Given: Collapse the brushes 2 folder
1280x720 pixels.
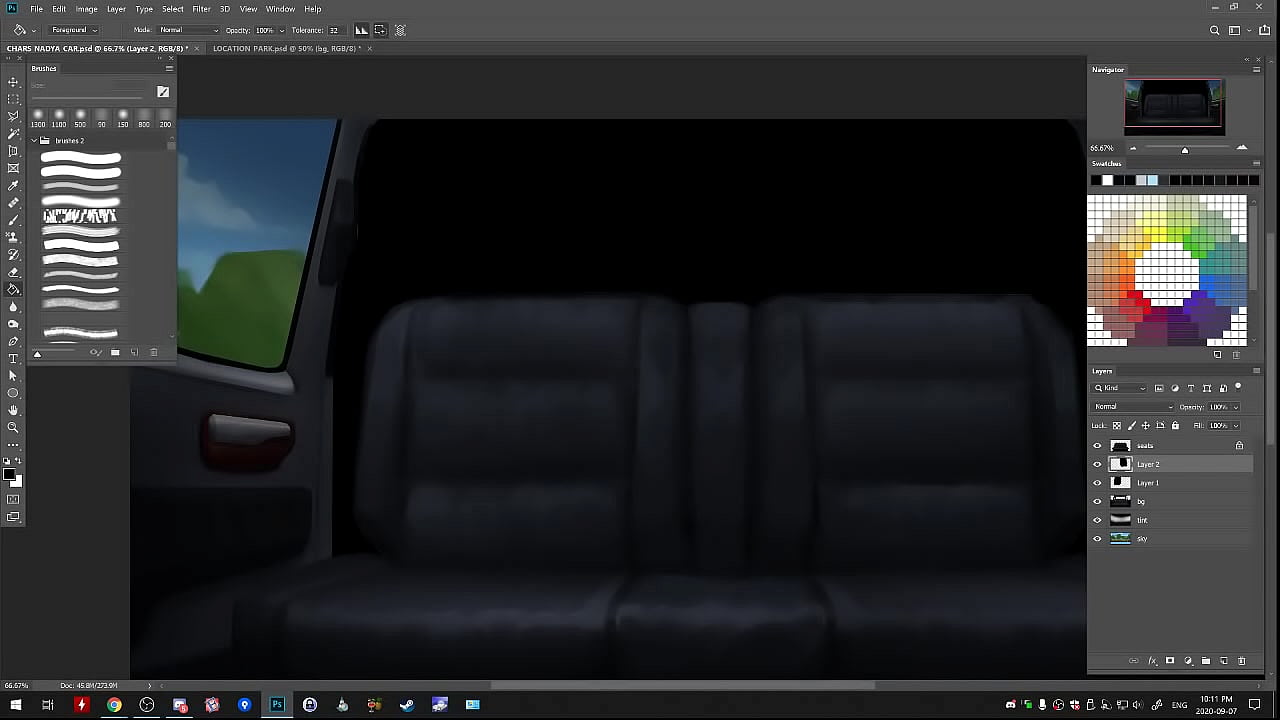Looking at the screenshot, I should pyautogui.click(x=34, y=141).
